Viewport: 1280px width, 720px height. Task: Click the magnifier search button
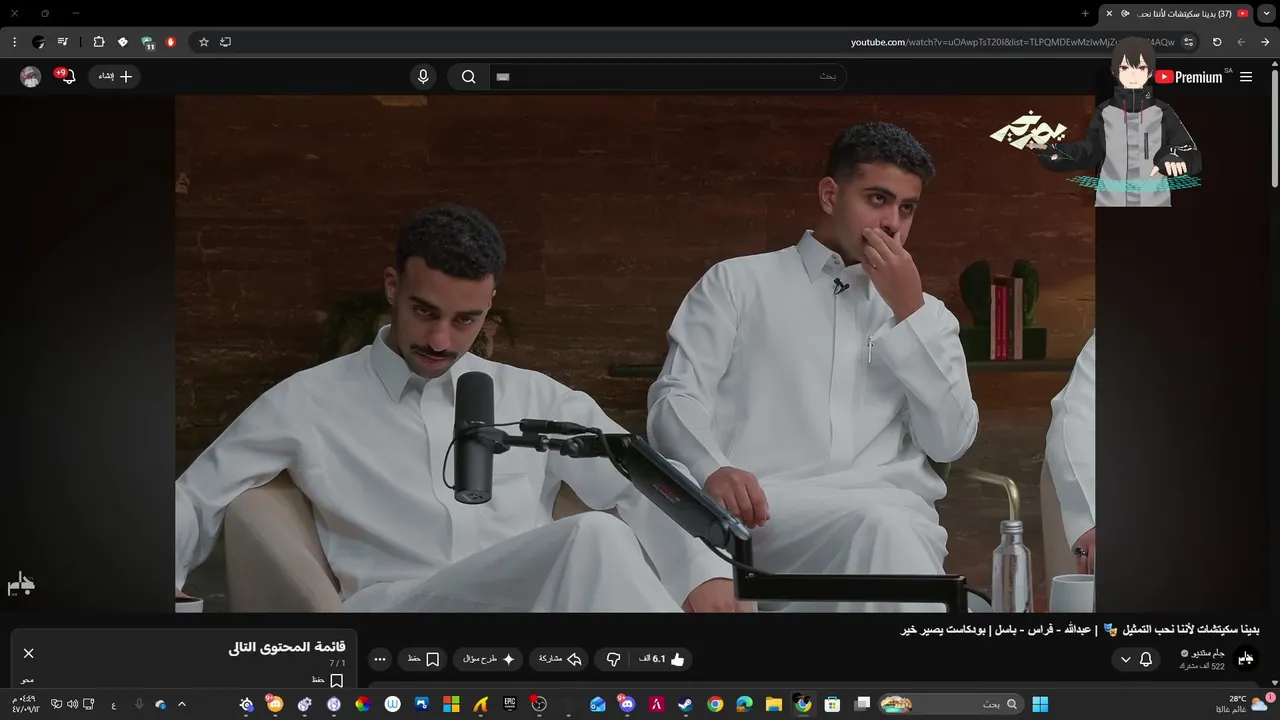tap(468, 77)
